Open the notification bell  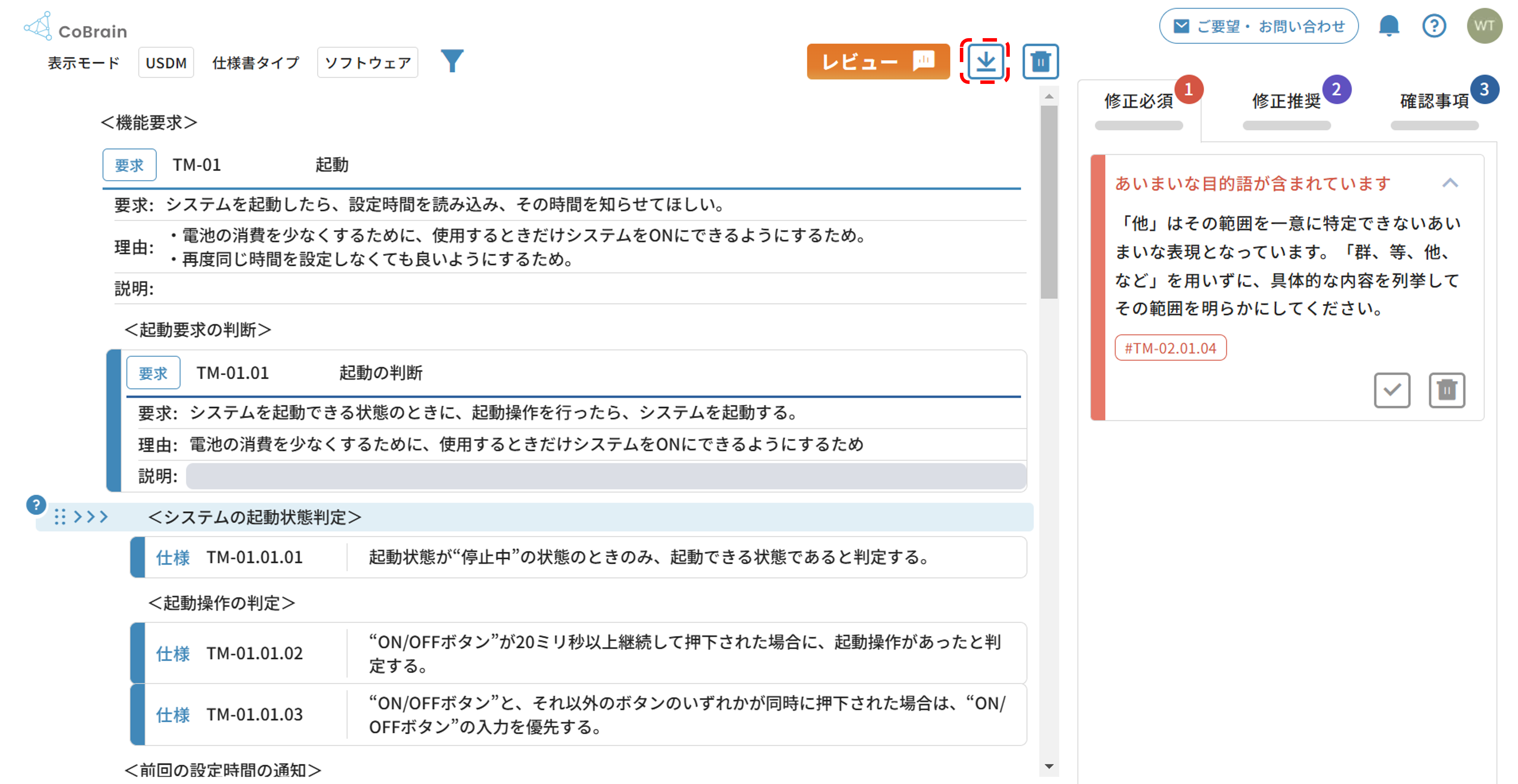[x=1388, y=26]
